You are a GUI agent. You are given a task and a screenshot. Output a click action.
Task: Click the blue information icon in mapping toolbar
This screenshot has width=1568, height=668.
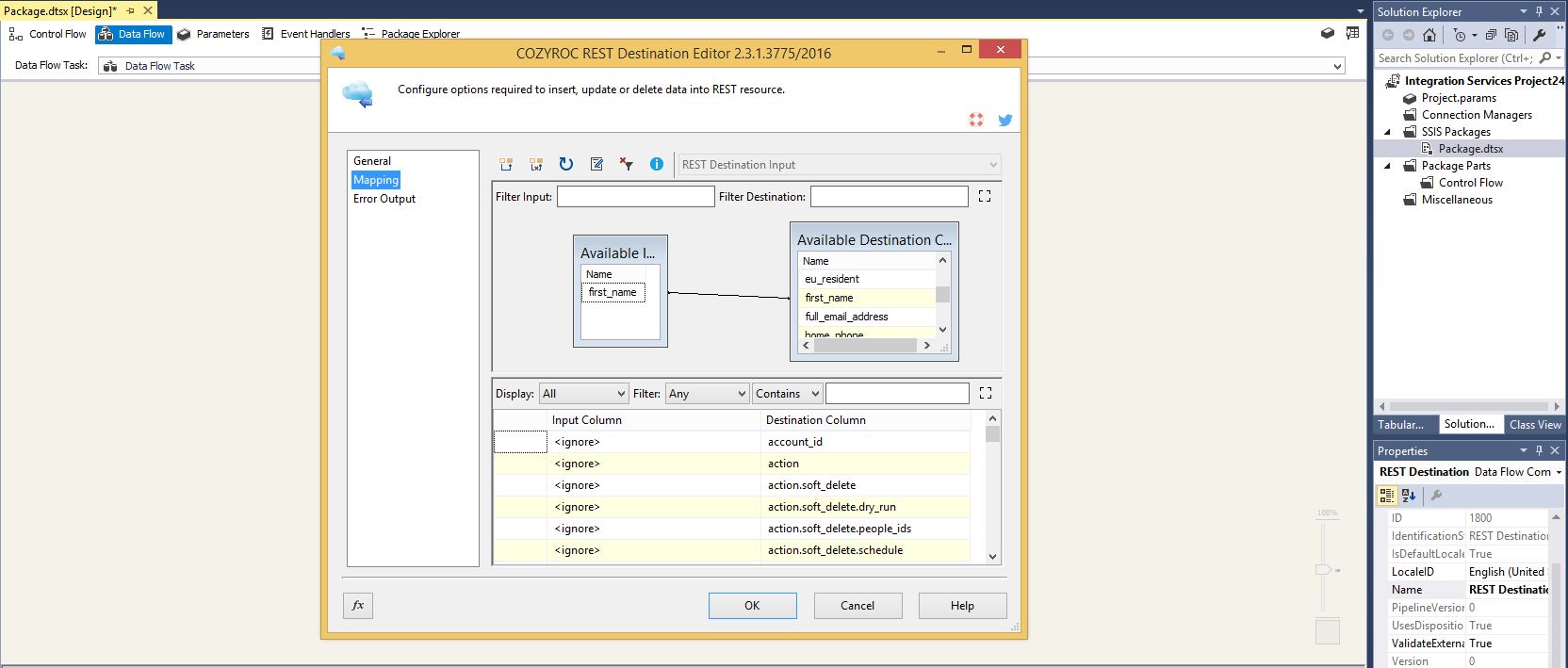tap(657, 164)
